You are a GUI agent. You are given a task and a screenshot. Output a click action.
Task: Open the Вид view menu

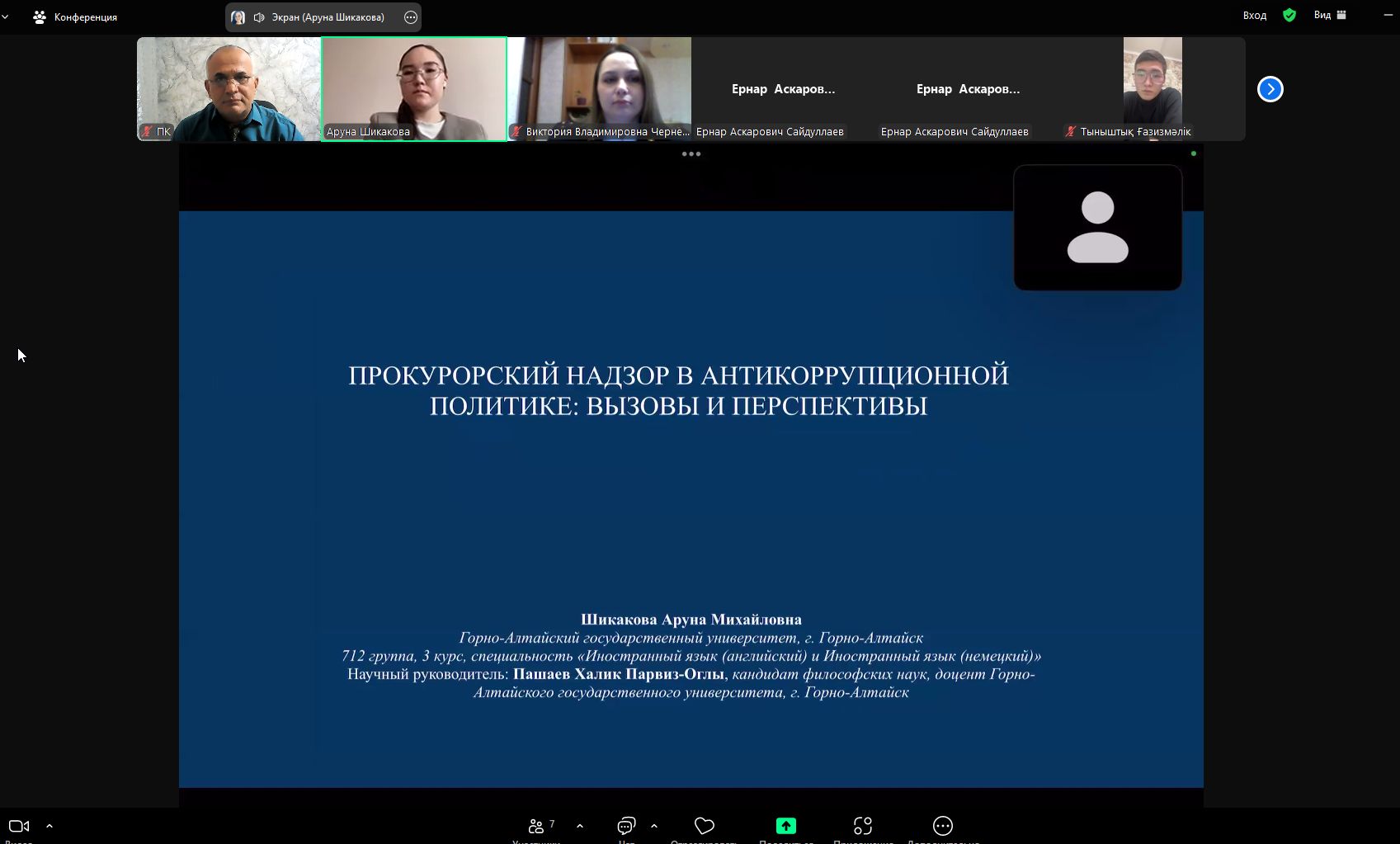(x=1329, y=15)
